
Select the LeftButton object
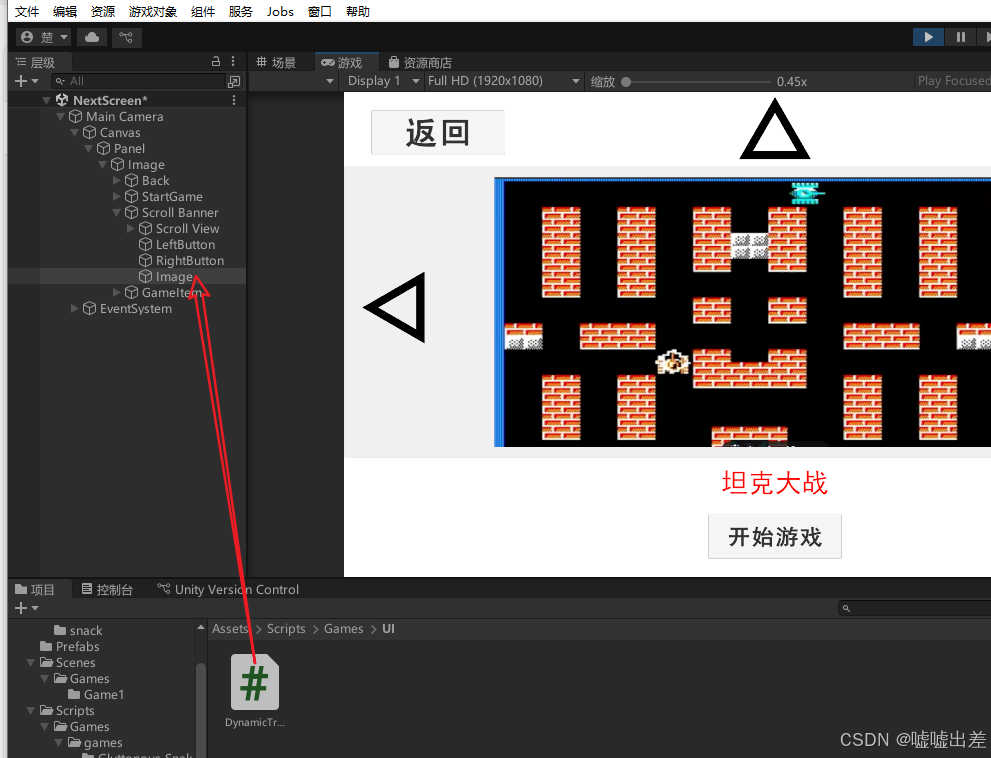[x=185, y=244]
